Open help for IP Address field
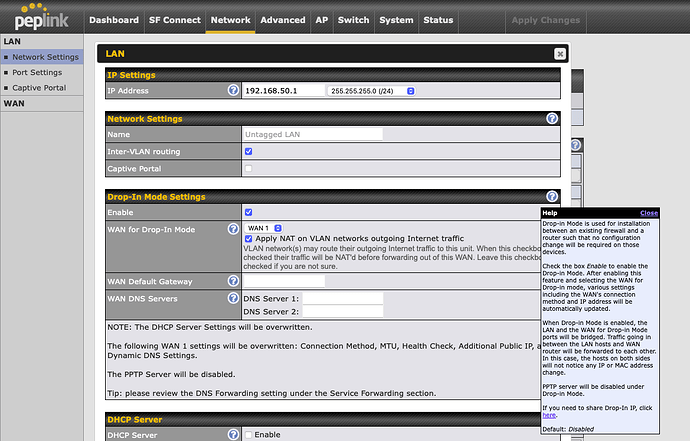The height and width of the screenshot is (441, 690). (x=233, y=90)
